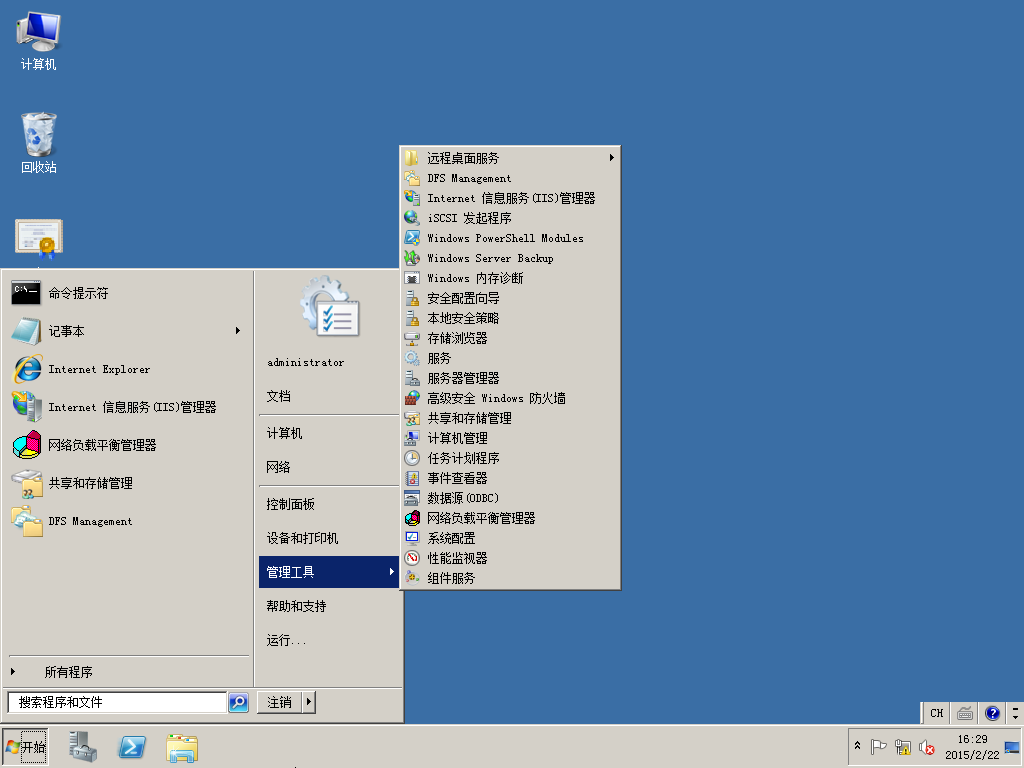The height and width of the screenshot is (768, 1024).
Task: Open 服务 (Services) entry
Action: tap(509, 359)
